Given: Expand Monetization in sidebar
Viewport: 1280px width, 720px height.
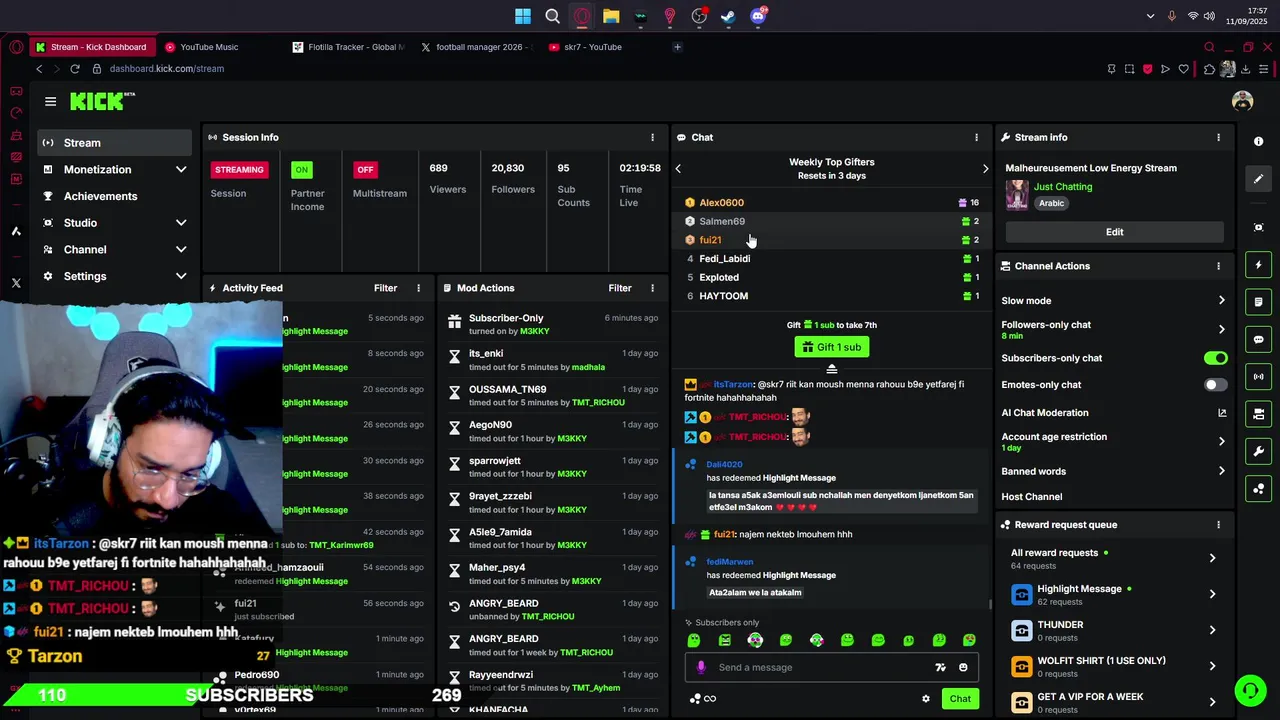Looking at the screenshot, I should click(x=181, y=170).
